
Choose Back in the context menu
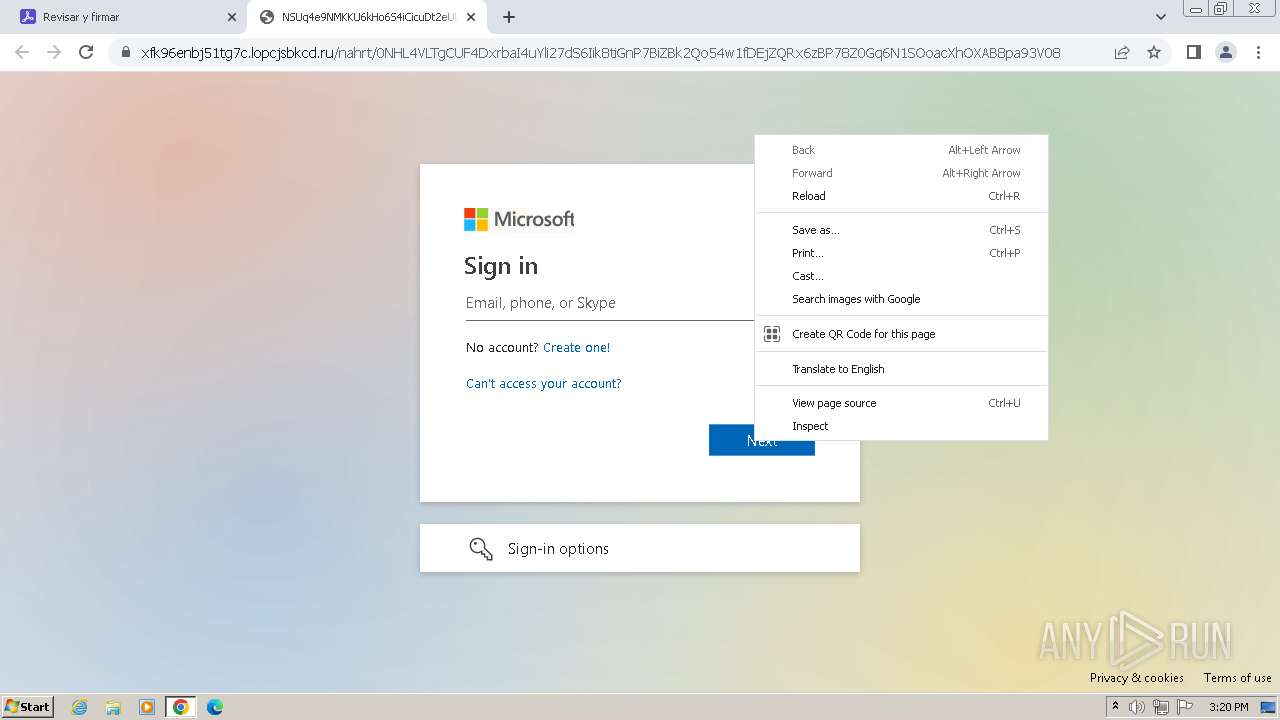[x=901, y=150]
